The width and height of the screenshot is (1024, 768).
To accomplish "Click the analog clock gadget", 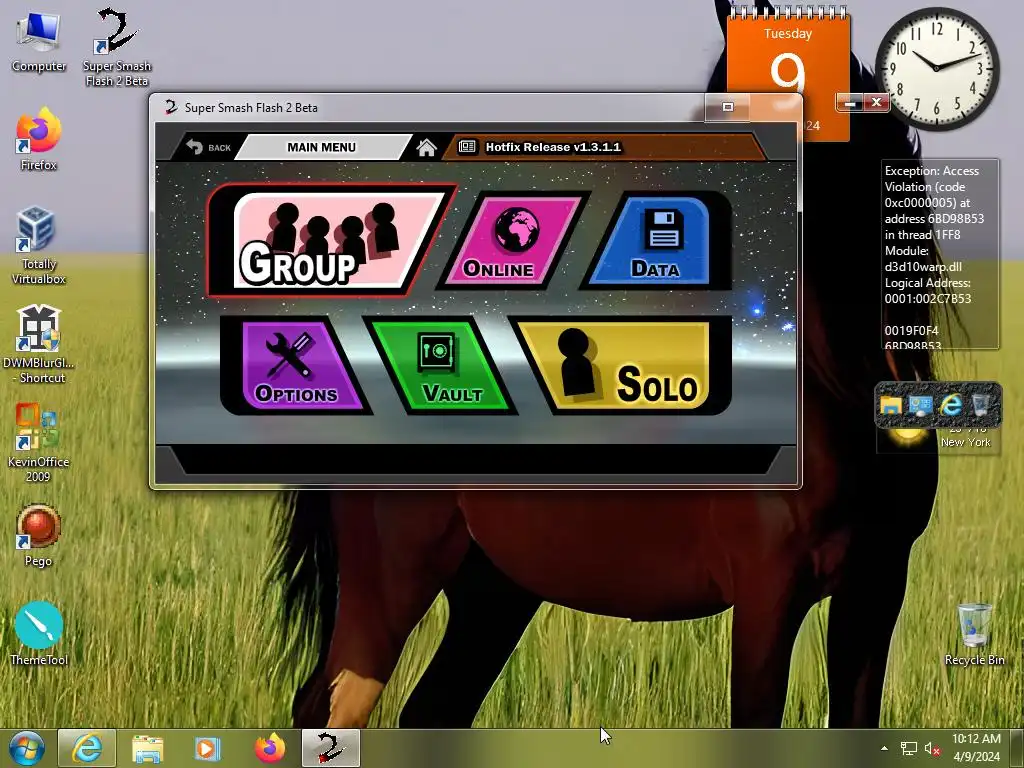I will [936, 68].
